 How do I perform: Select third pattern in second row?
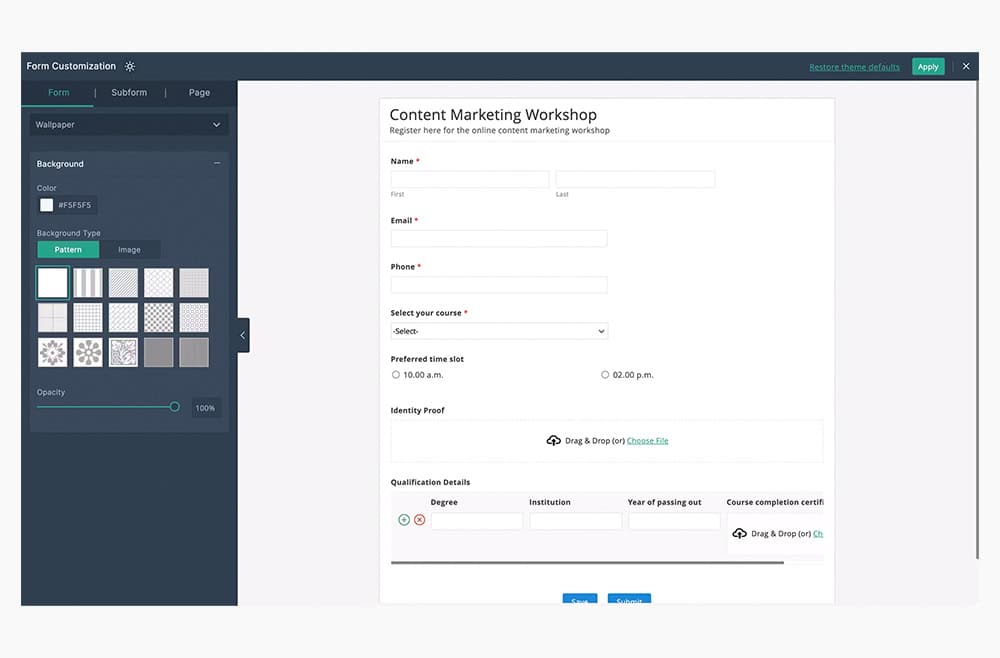[123, 318]
